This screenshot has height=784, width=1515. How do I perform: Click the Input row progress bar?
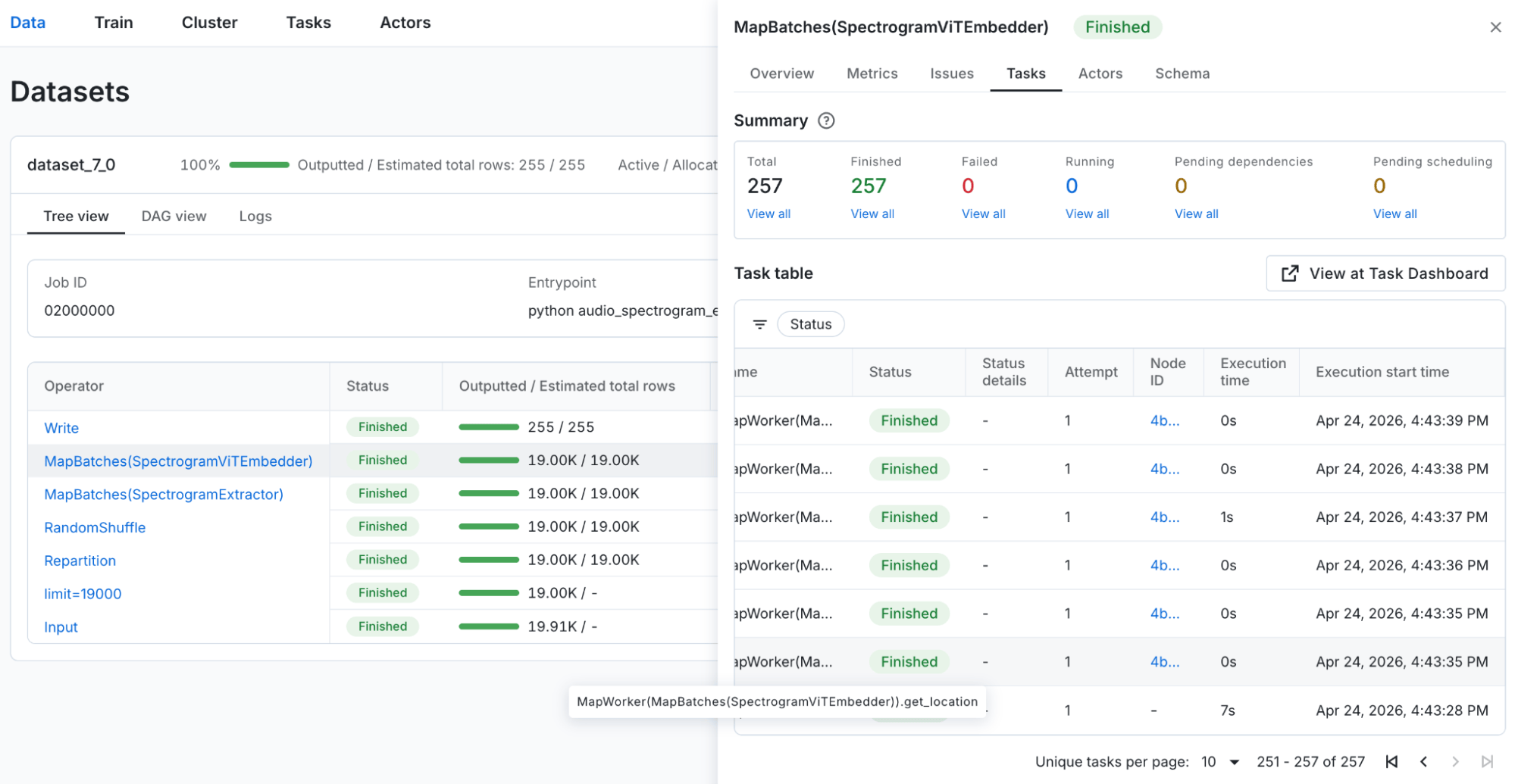click(489, 627)
